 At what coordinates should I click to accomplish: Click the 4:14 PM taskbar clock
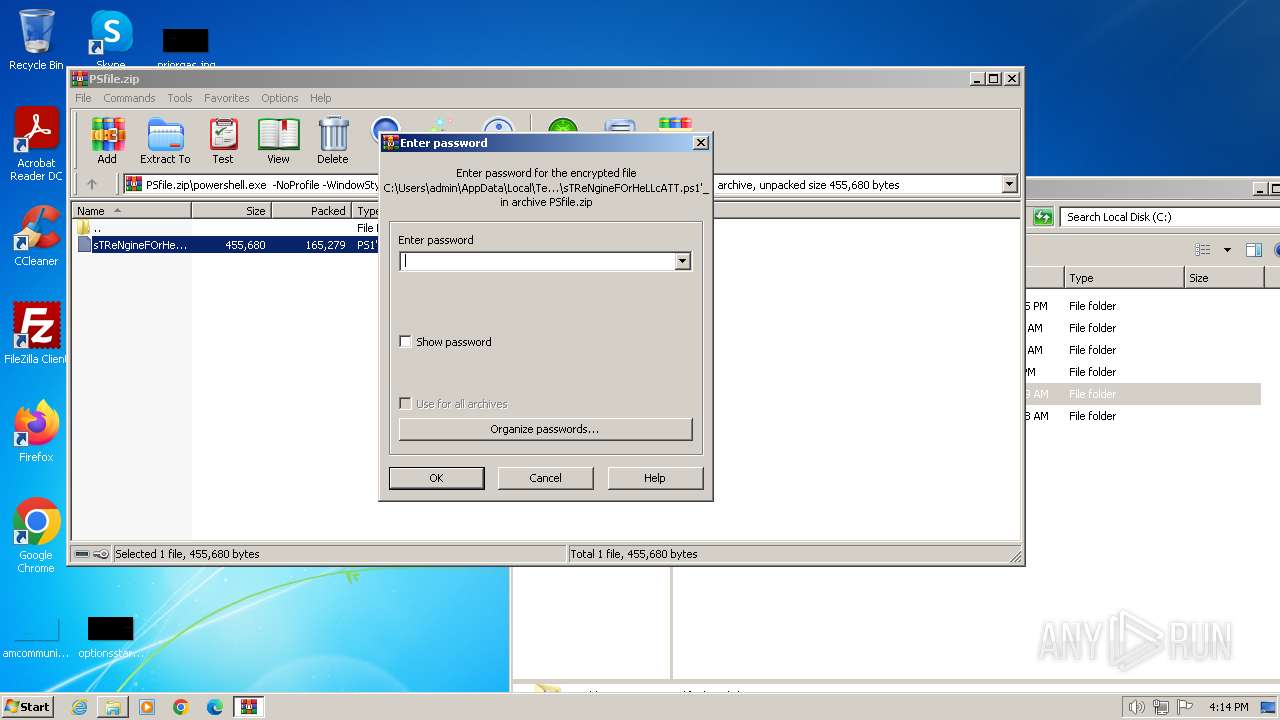tap(1228, 707)
